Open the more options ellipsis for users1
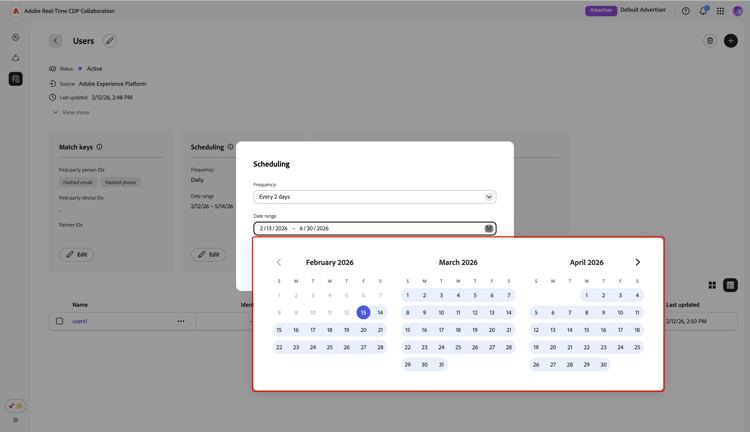Viewport: 750px width, 432px height. tap(181, 321)
